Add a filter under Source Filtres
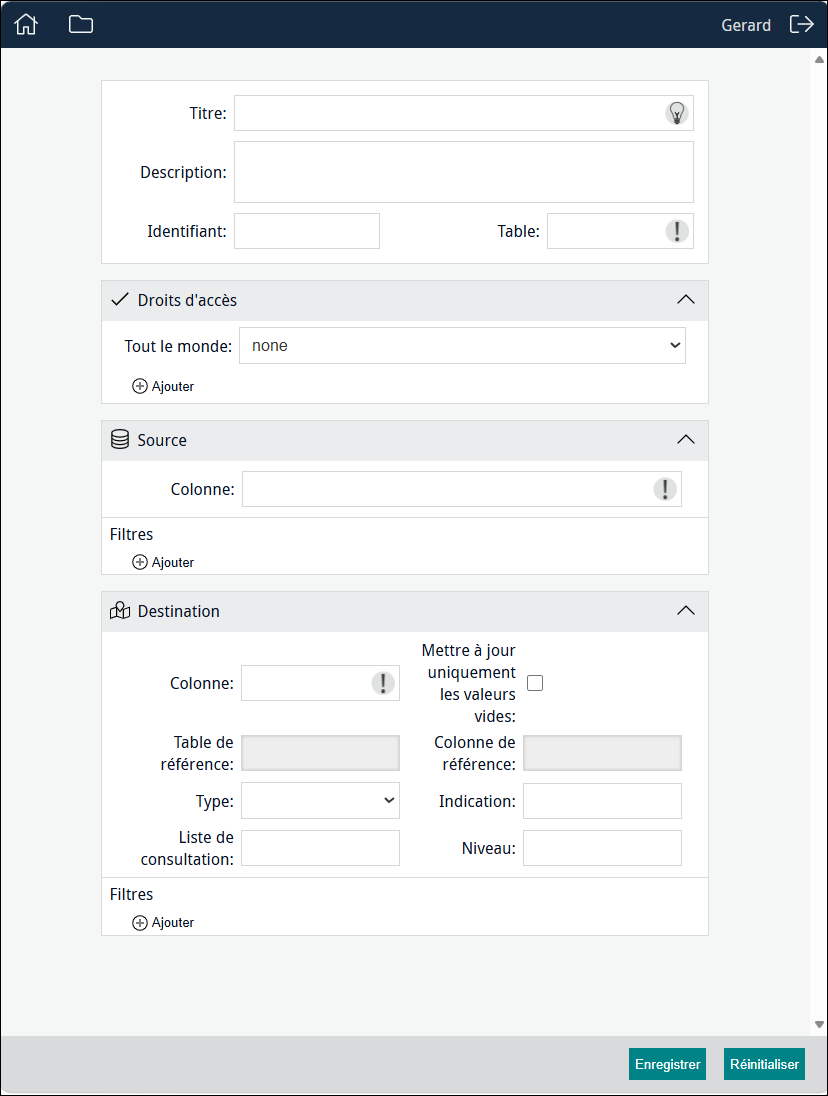Image resolution: width=828 pixels, height=1096 pixels. pos(164,563)
